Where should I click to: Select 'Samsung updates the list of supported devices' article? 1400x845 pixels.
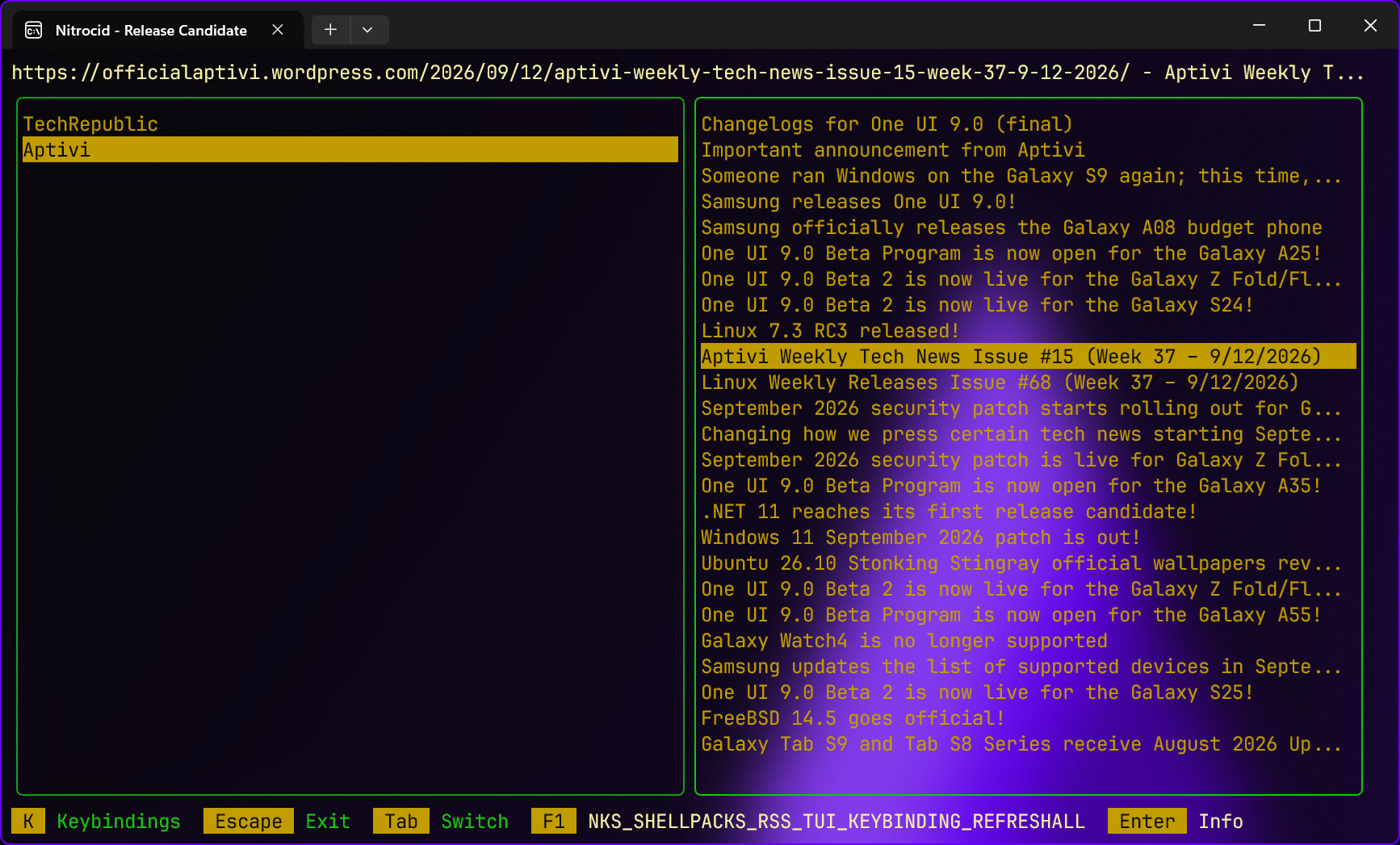pos(1029,667)
